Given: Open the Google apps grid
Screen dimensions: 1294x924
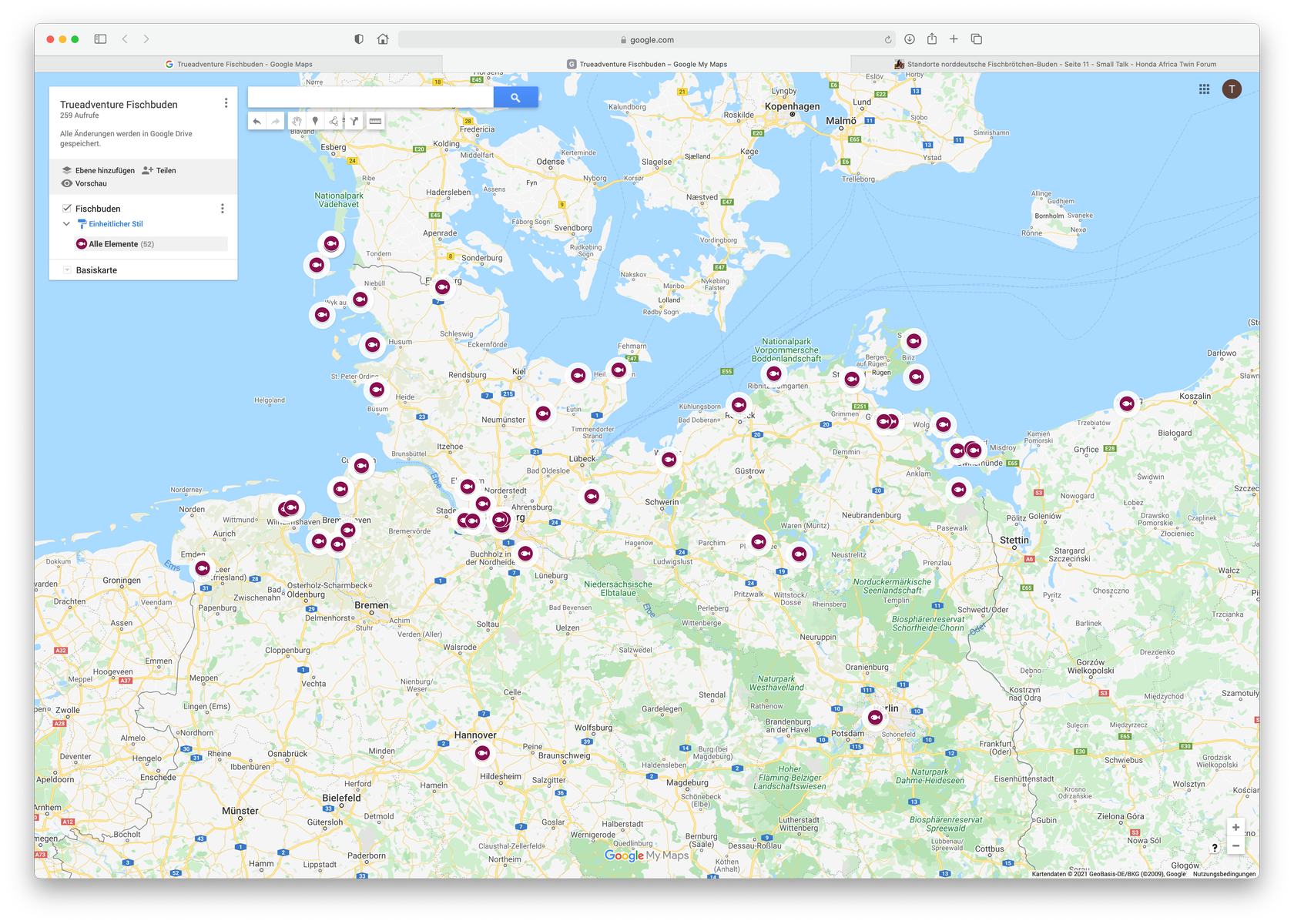Looking at the screenshot, I should click(1204, 89).
